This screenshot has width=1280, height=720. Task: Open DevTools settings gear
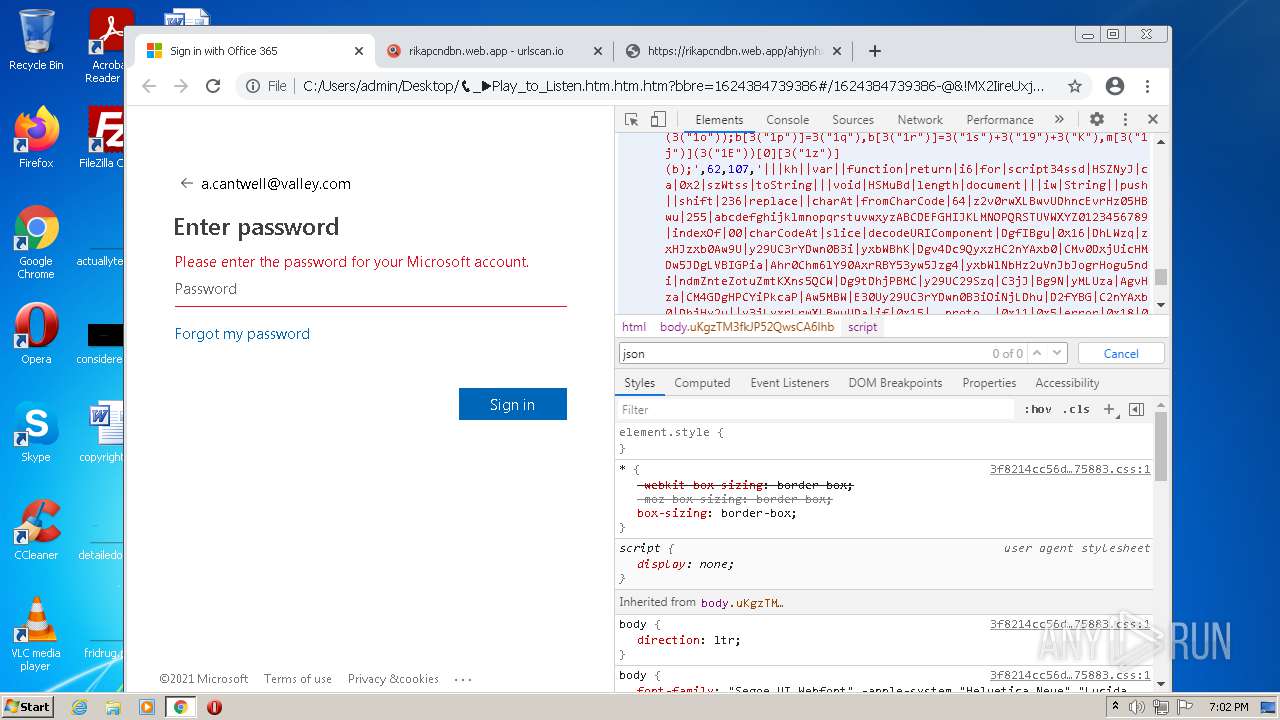point(1097,119)
